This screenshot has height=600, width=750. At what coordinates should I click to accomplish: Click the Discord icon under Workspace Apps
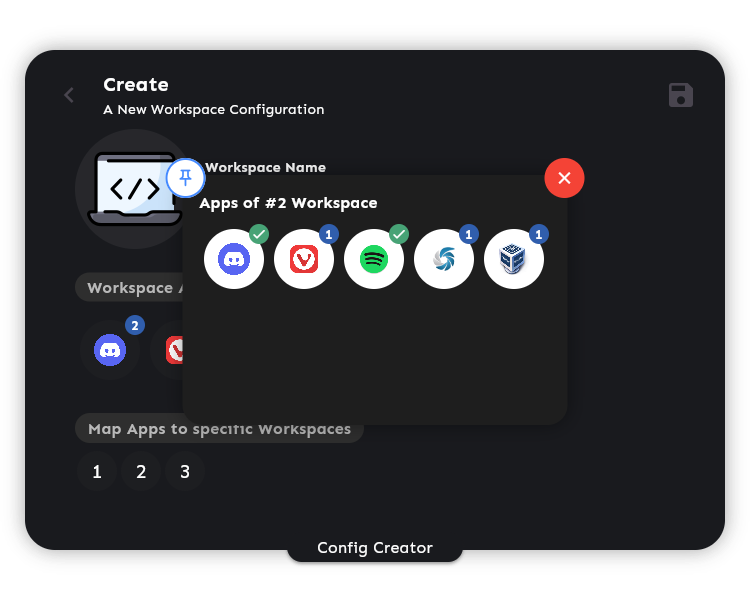(x=110, y=350)
